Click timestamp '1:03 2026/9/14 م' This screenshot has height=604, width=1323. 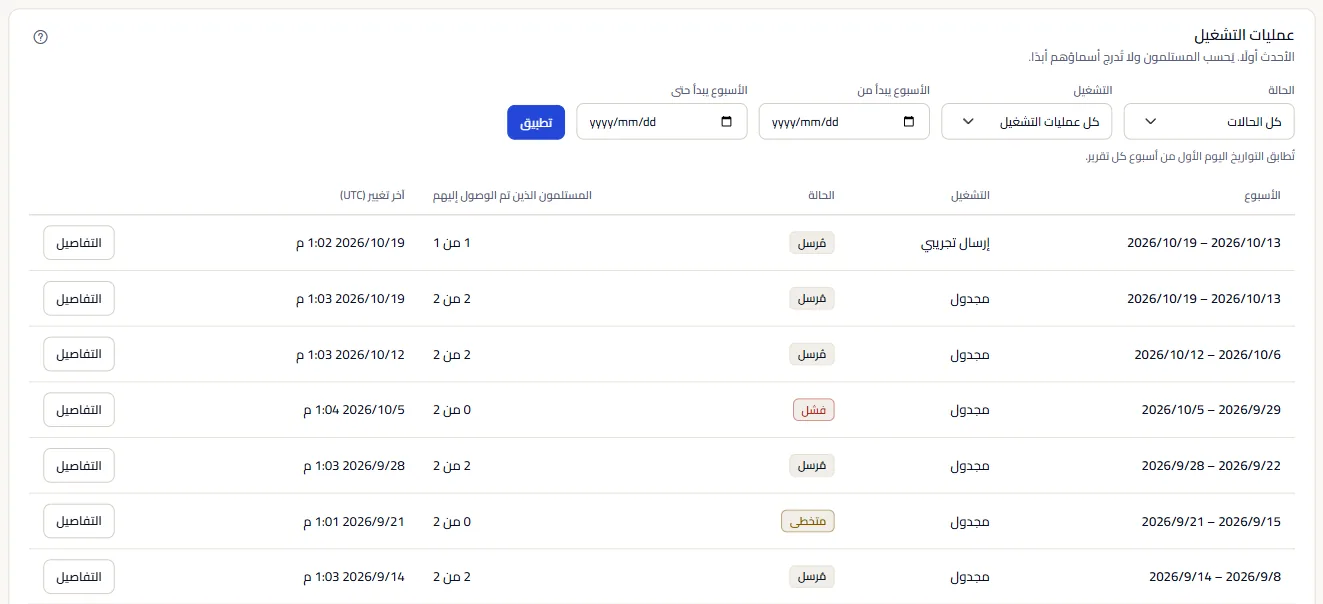coord(354,577)
